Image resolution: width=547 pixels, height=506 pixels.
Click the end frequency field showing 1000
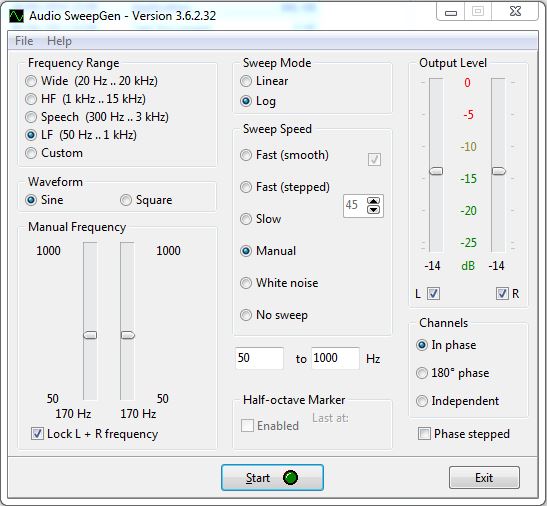(x=335, y=358)
